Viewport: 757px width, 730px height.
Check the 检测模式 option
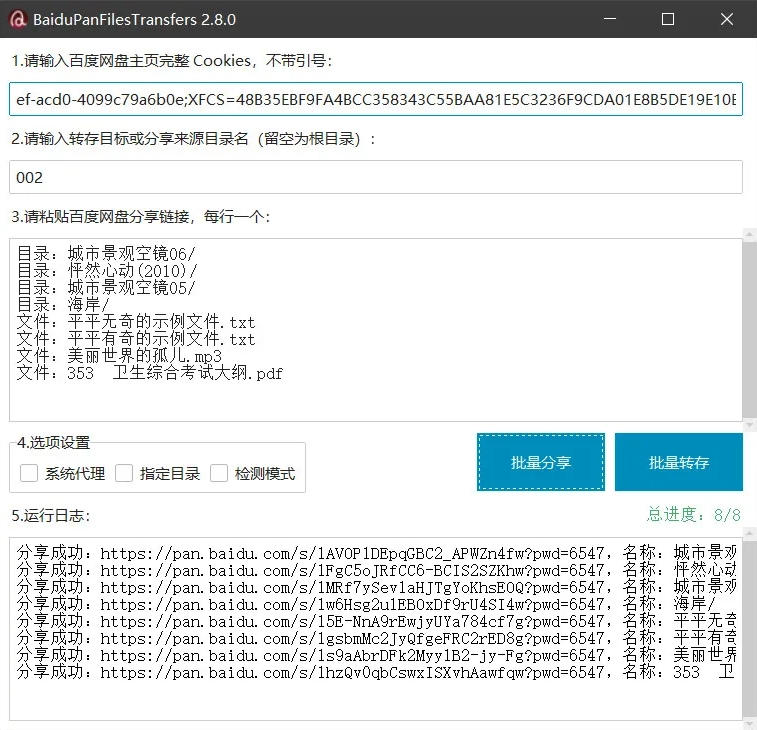pos(219,473)
